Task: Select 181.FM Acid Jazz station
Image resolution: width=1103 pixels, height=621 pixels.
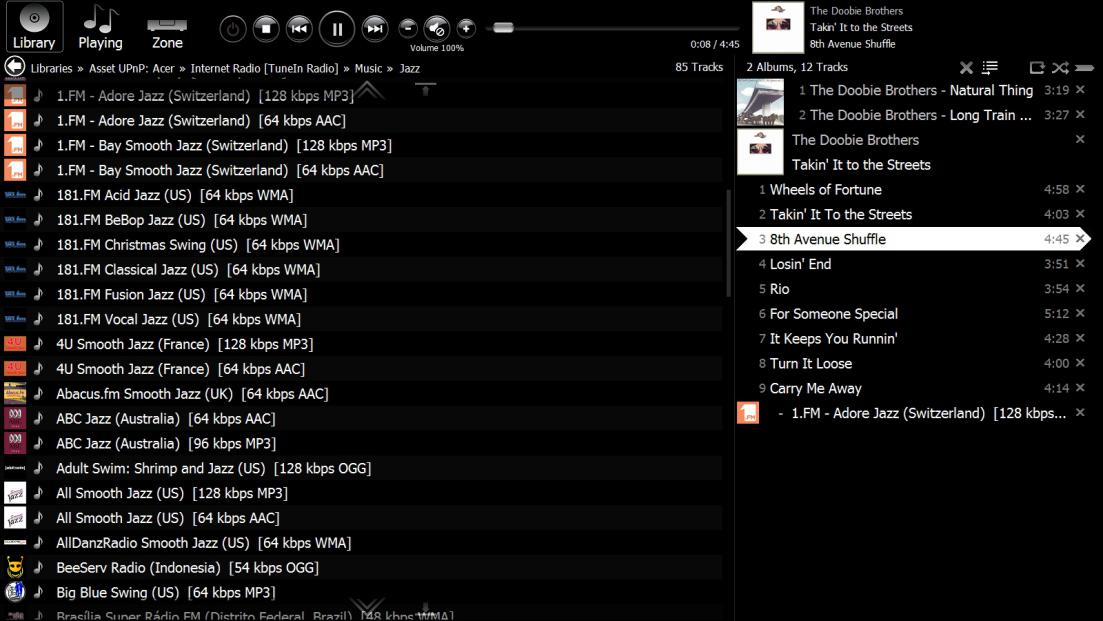Action: 124,195
